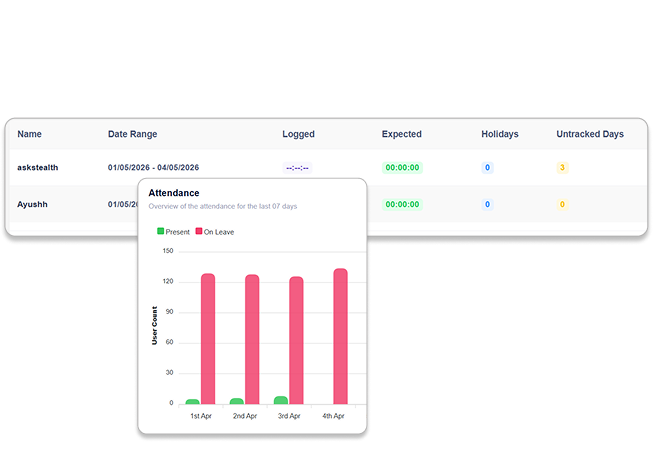Toggle the green Present legend swatch
Image resolution: width=653 pixels, height=460 pixels.
[x=160, y=231]
